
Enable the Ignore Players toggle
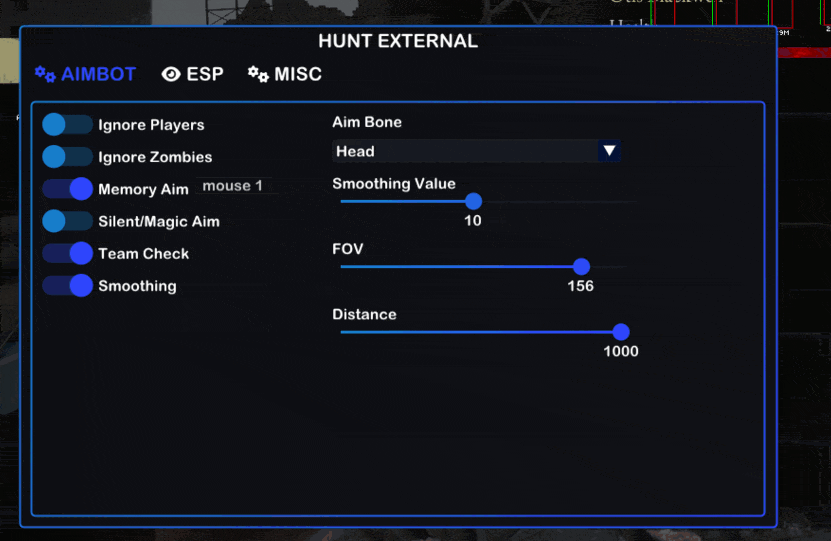point(67,125)
